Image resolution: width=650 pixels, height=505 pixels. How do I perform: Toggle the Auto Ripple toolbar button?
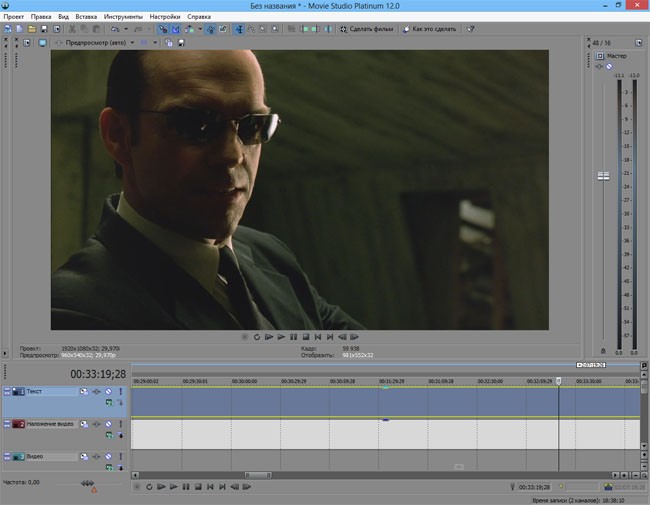point(189,29)
